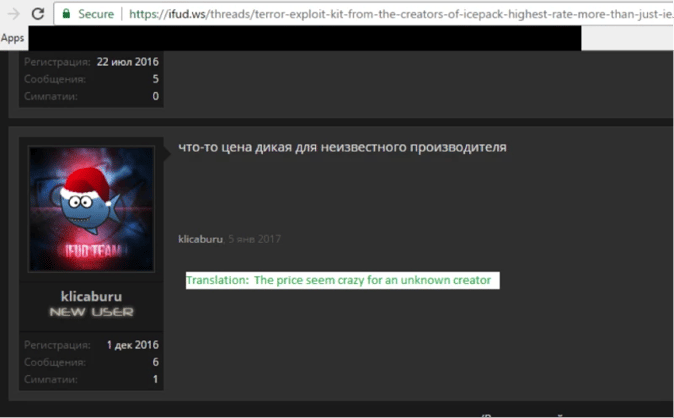Click the Russian post message text
Viewport: 674px width, 418px height.
click(x=342, y=148)
